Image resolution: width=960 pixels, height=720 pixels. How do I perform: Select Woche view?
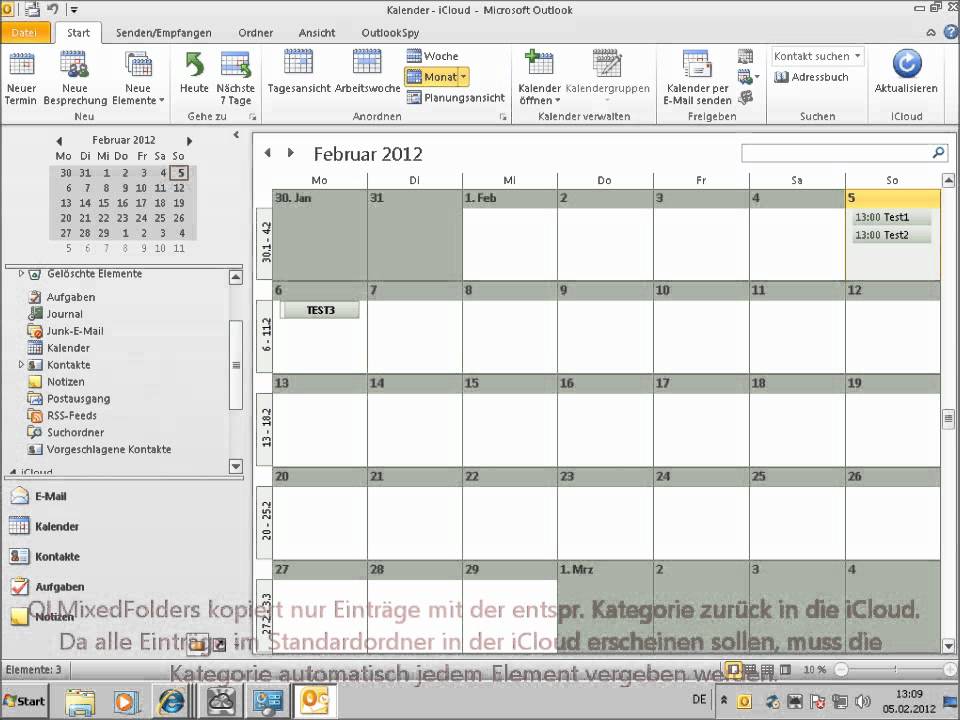432,56
